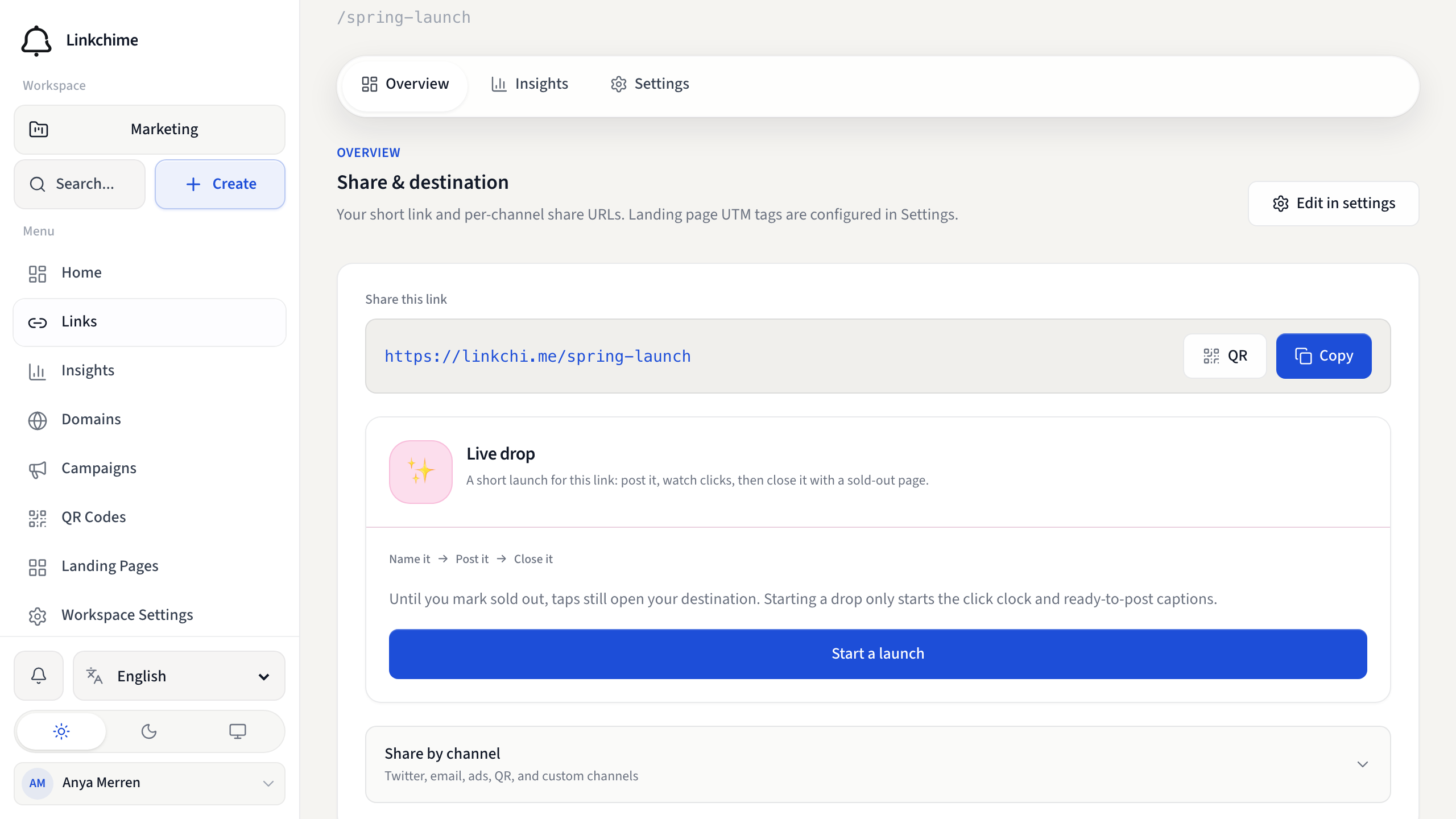This screenshot has height=819, width=1456.
Task: Switch to the Insights tab
Action: [x=530, y=84]
